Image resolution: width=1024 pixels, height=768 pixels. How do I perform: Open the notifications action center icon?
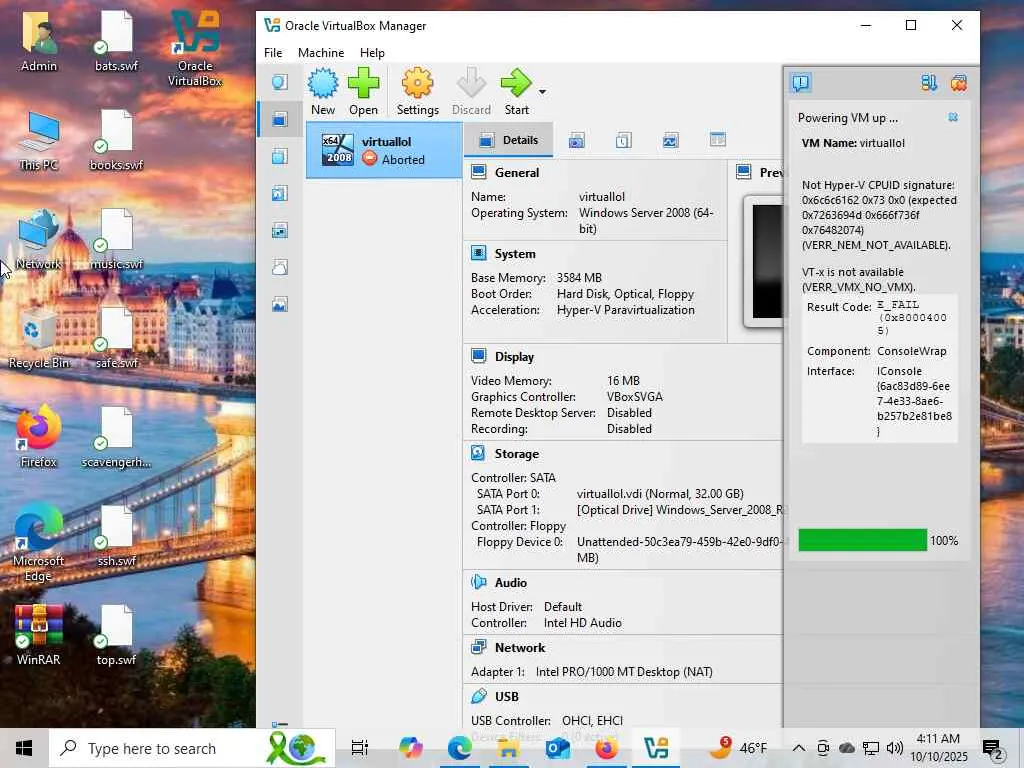coord(993,748)
